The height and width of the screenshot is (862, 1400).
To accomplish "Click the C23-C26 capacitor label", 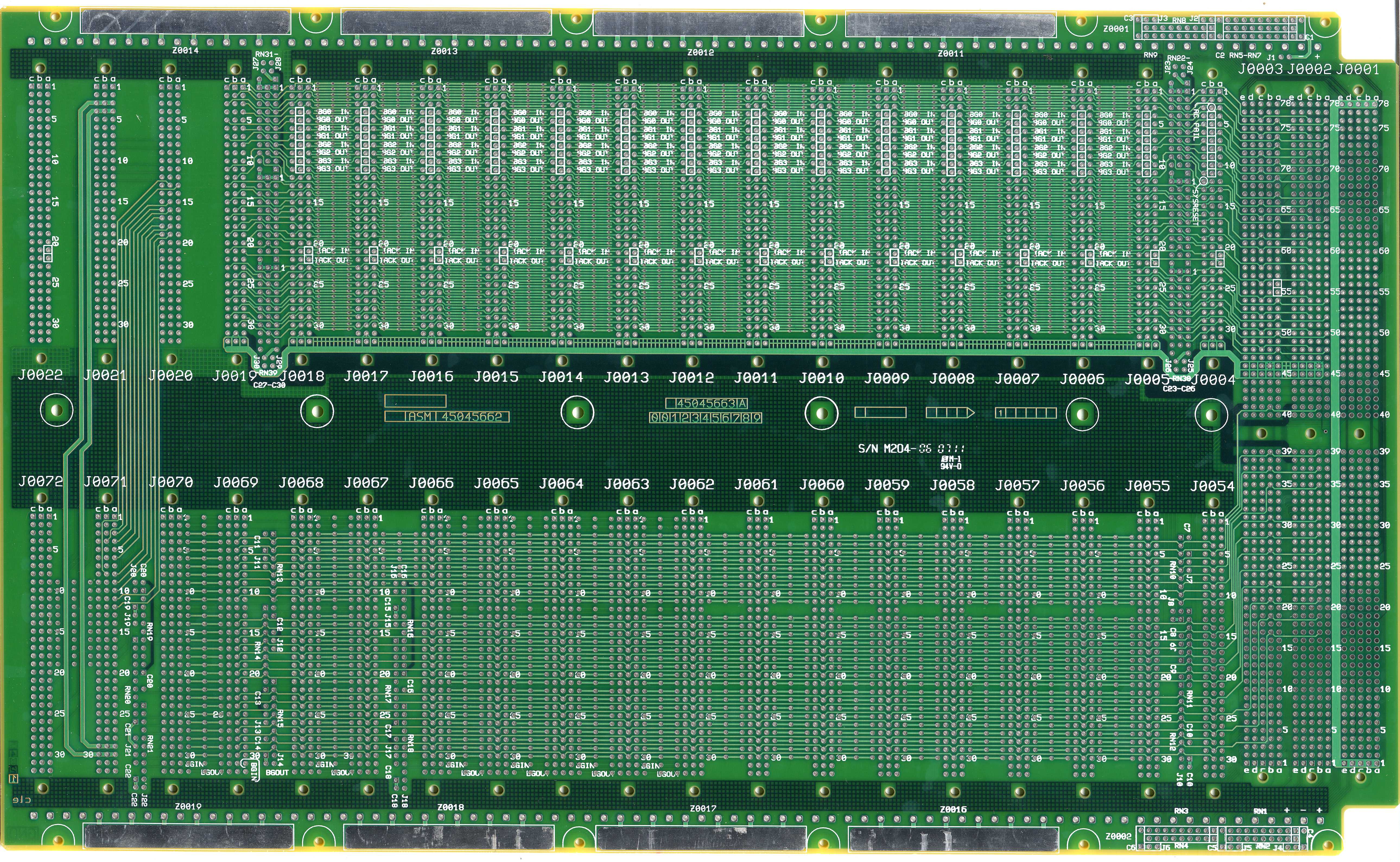I will tap(1179, 389).
